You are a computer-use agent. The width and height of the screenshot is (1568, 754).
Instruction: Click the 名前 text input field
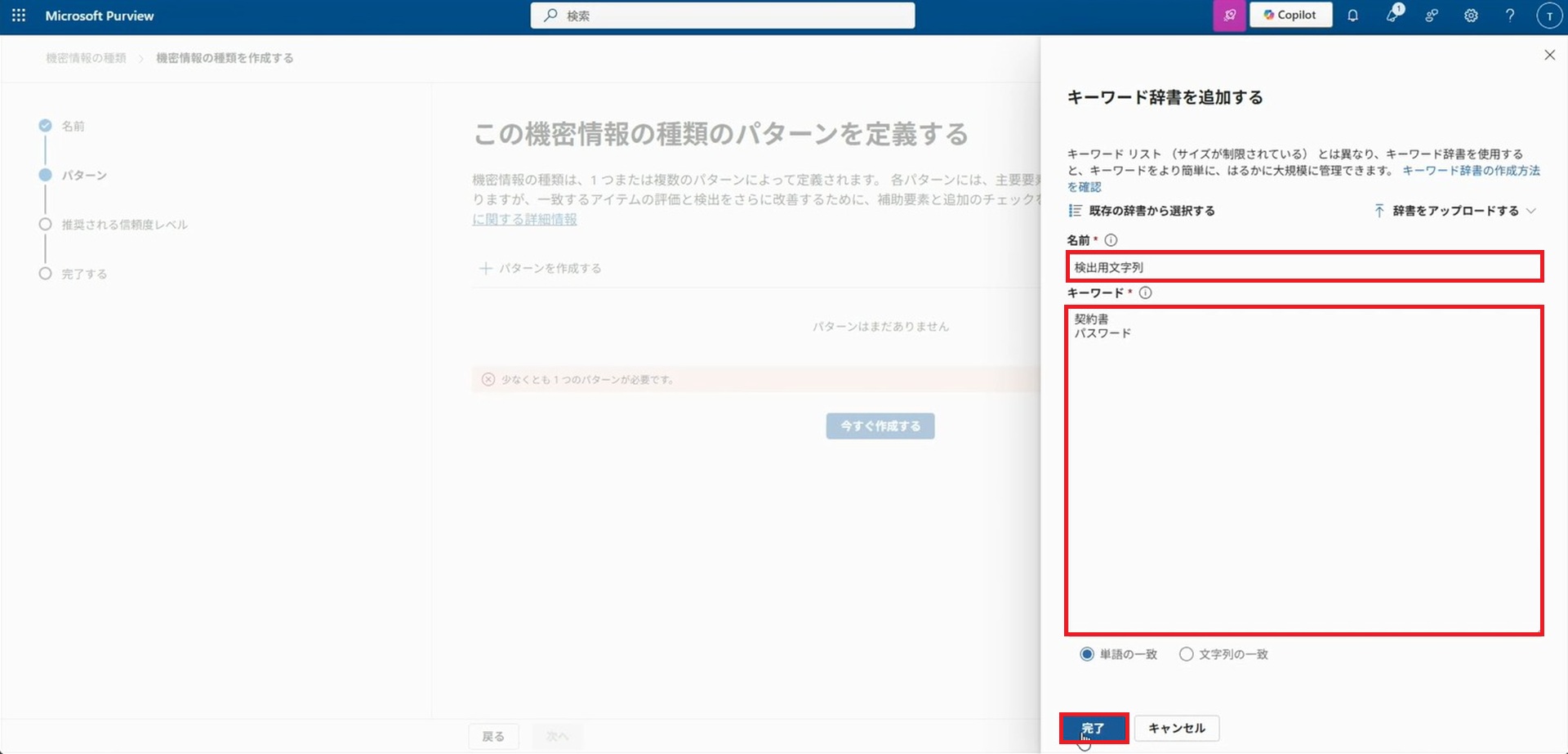(1304, 267)
